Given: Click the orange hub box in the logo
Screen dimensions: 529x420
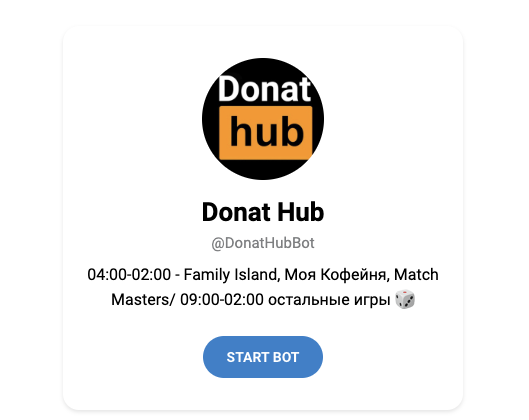Looking at the screenshot, I should [266, 133].
